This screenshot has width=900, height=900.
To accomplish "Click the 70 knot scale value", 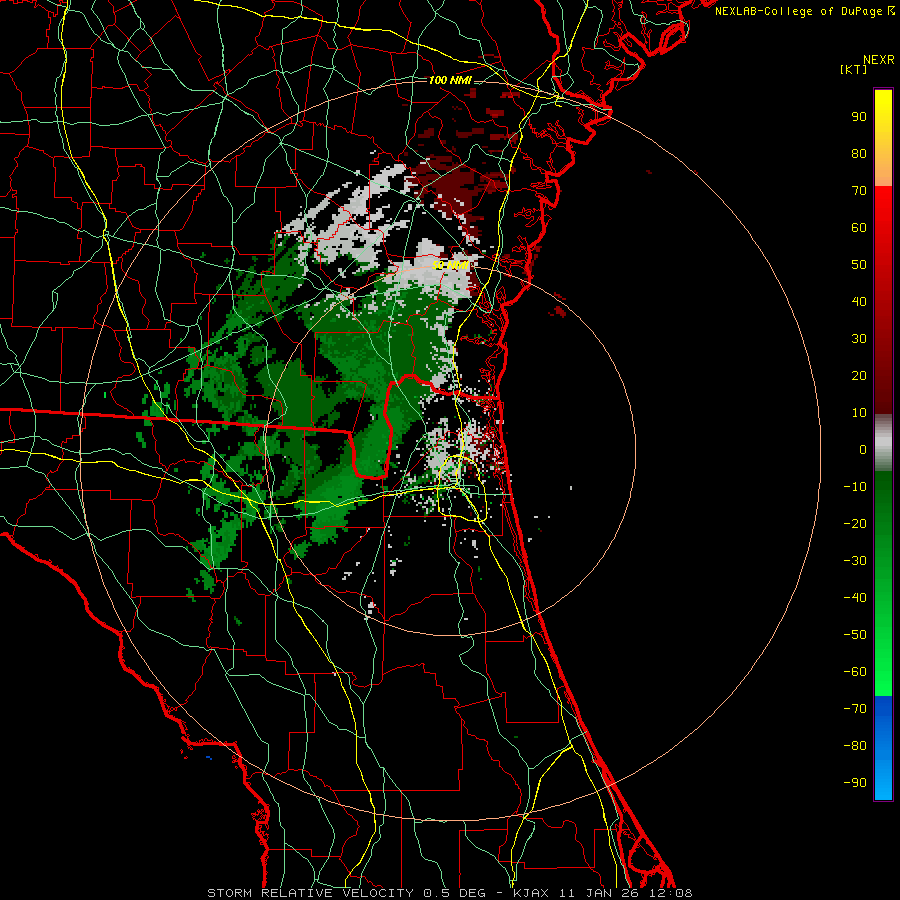I will tap(859, 191).
